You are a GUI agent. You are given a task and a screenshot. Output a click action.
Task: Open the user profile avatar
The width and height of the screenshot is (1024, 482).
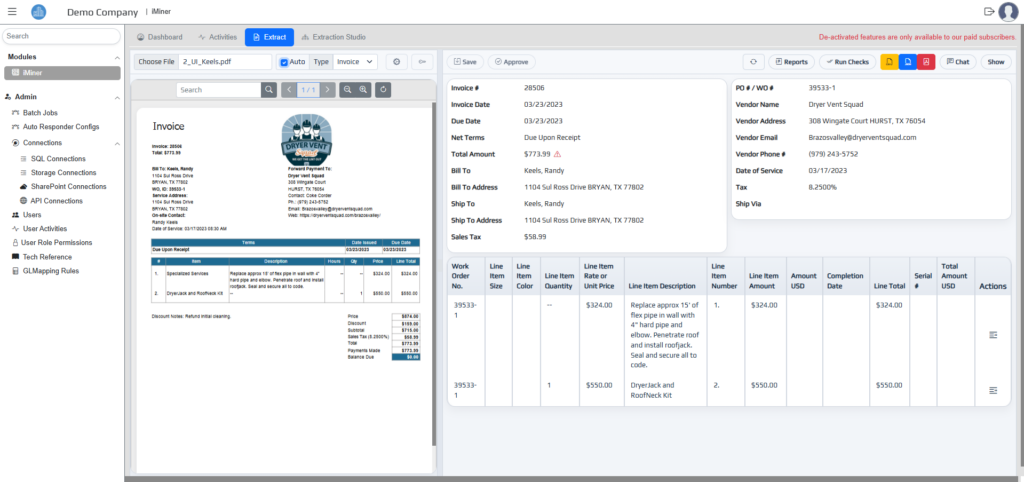[1008, 12]
